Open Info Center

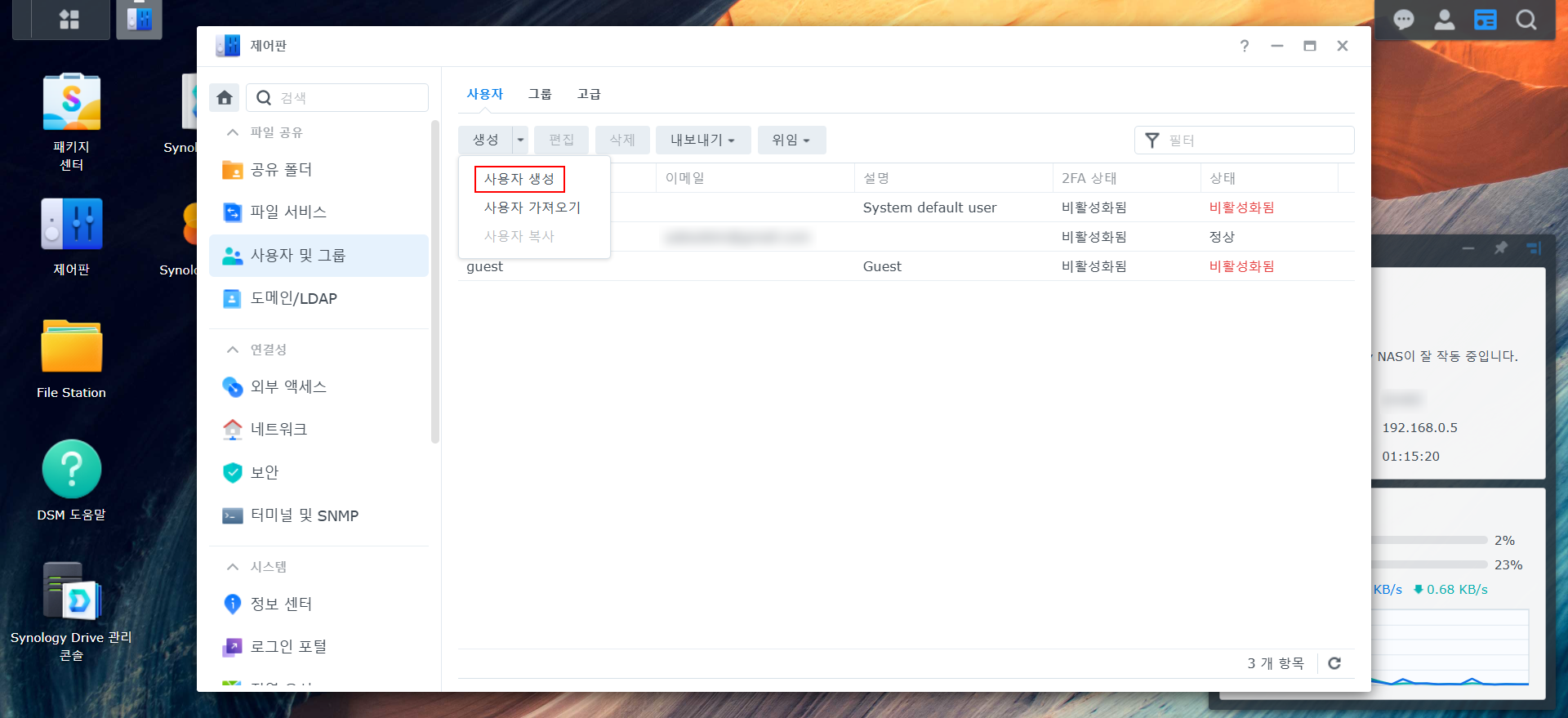tap(318, 604)
